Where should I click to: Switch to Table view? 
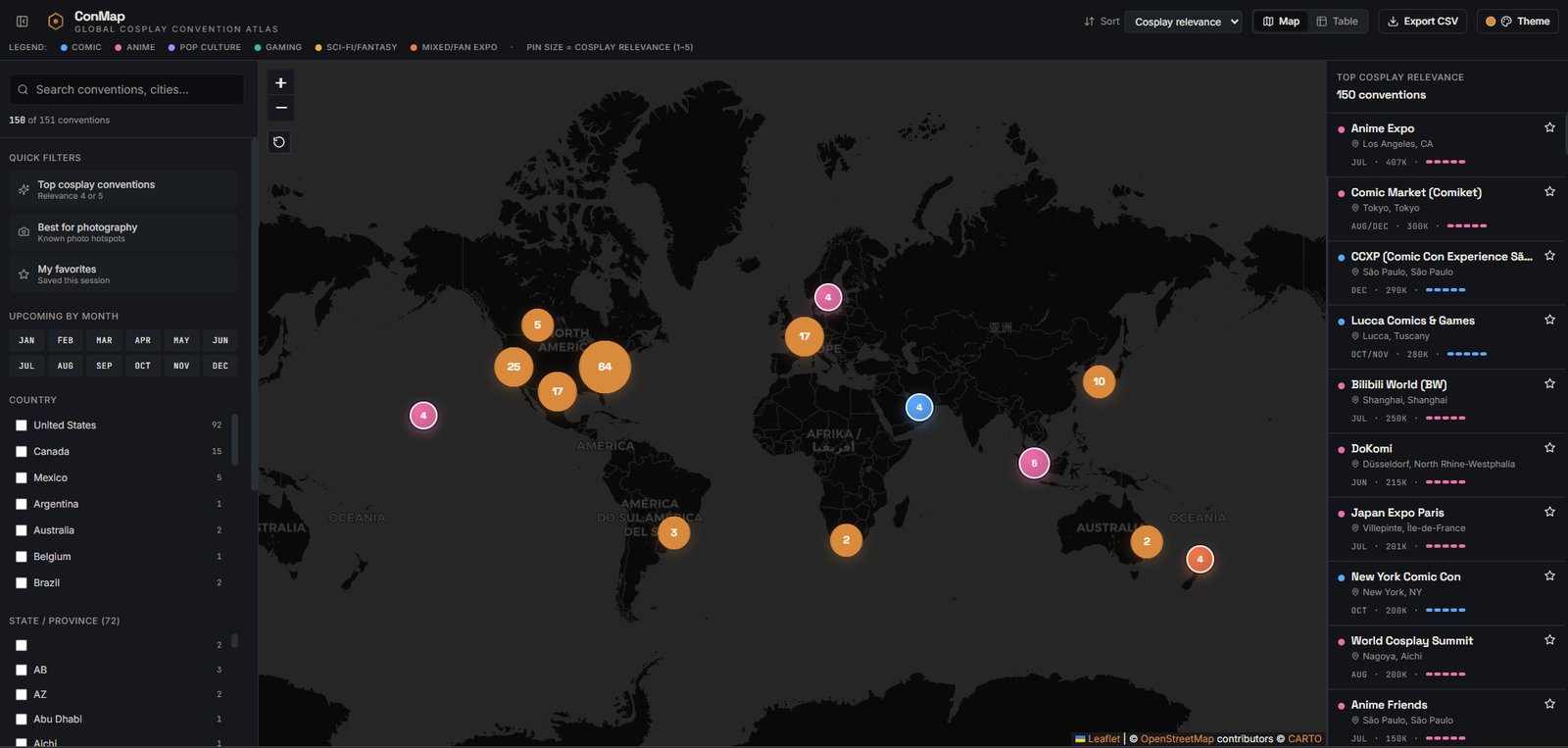tap(1337, 22)
